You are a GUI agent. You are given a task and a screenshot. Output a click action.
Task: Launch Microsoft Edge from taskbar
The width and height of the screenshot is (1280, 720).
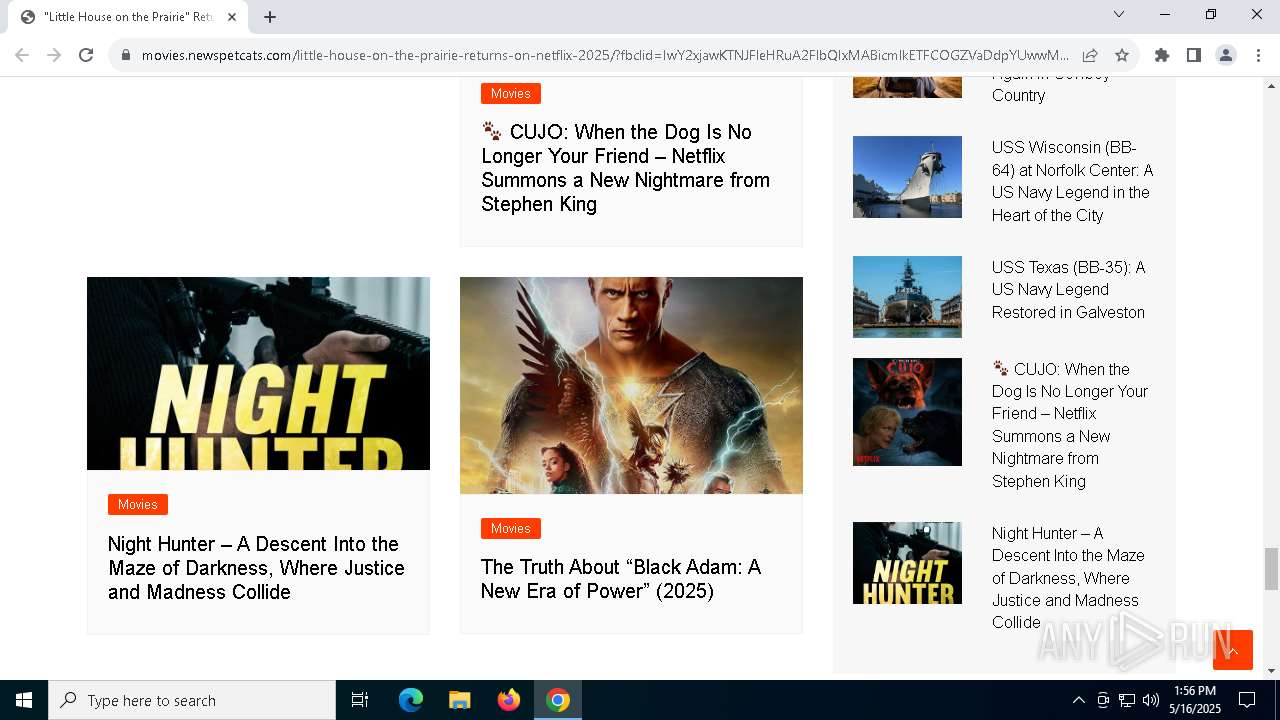coord(411,700)
